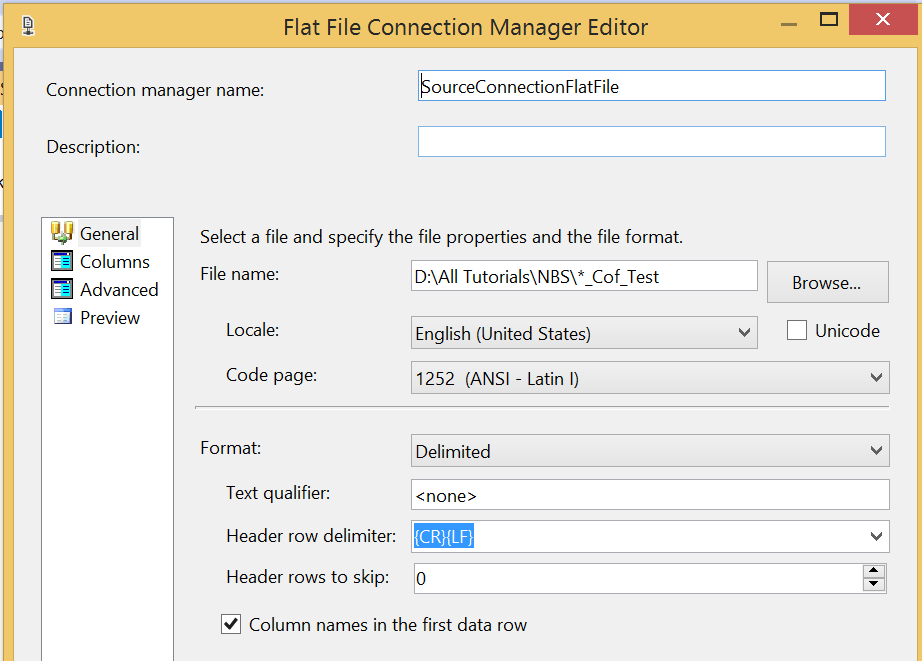Click the Preview page icon
Screen dimensions: 922x661
tap(62, 317)
